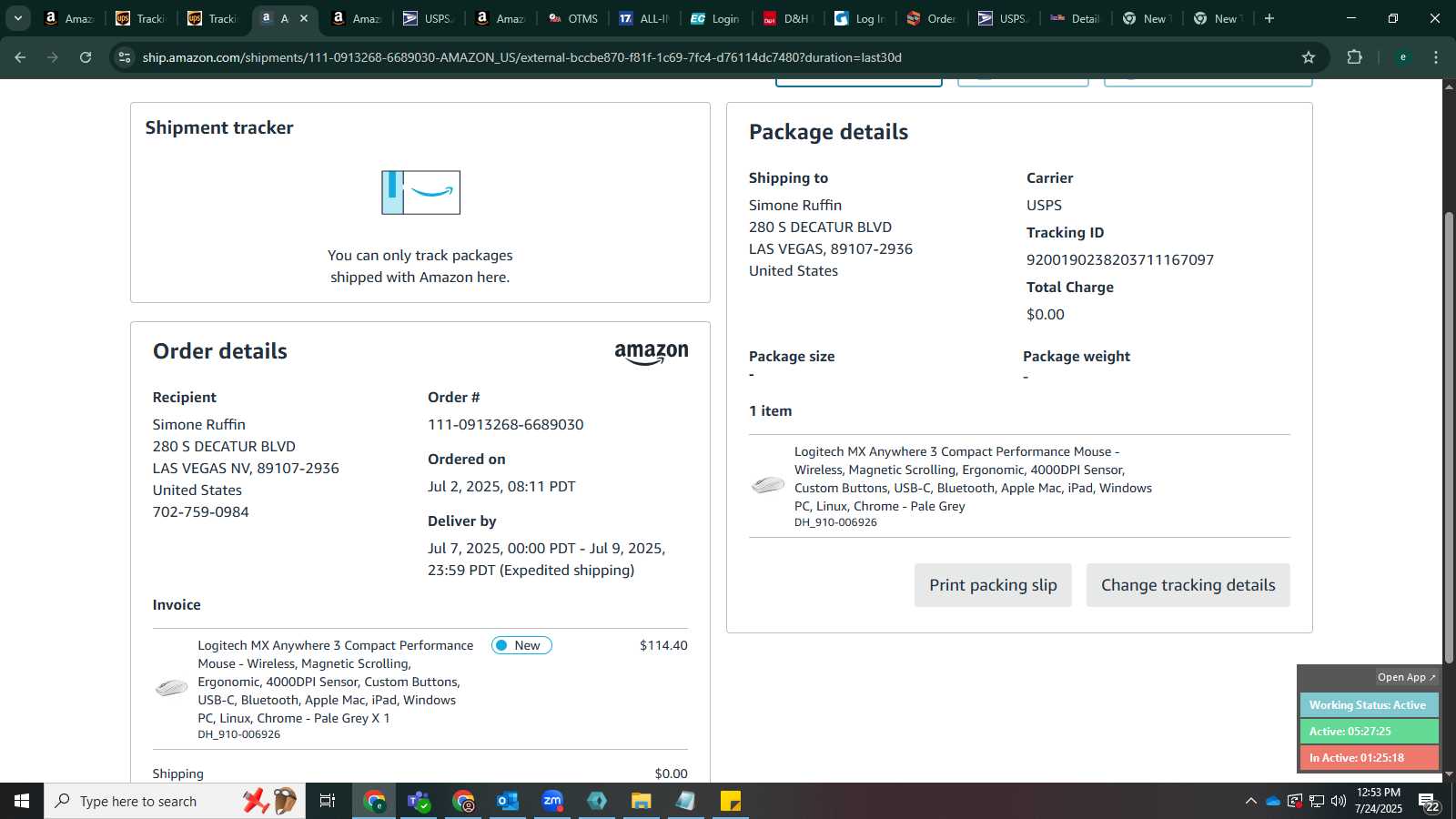Click the volume speaker tray icon

(1339, 801)
